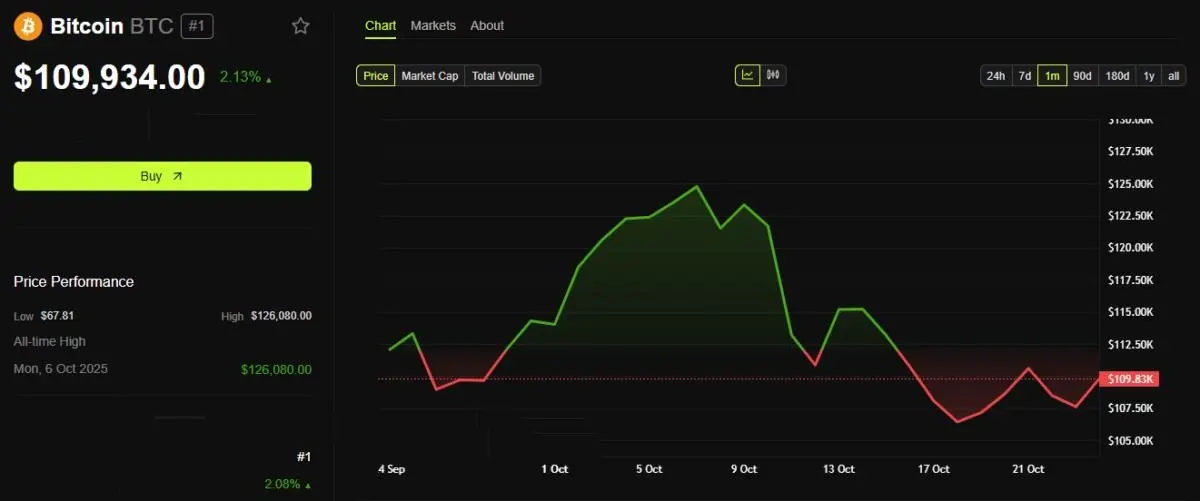Click the Price Performance heading

74,282
